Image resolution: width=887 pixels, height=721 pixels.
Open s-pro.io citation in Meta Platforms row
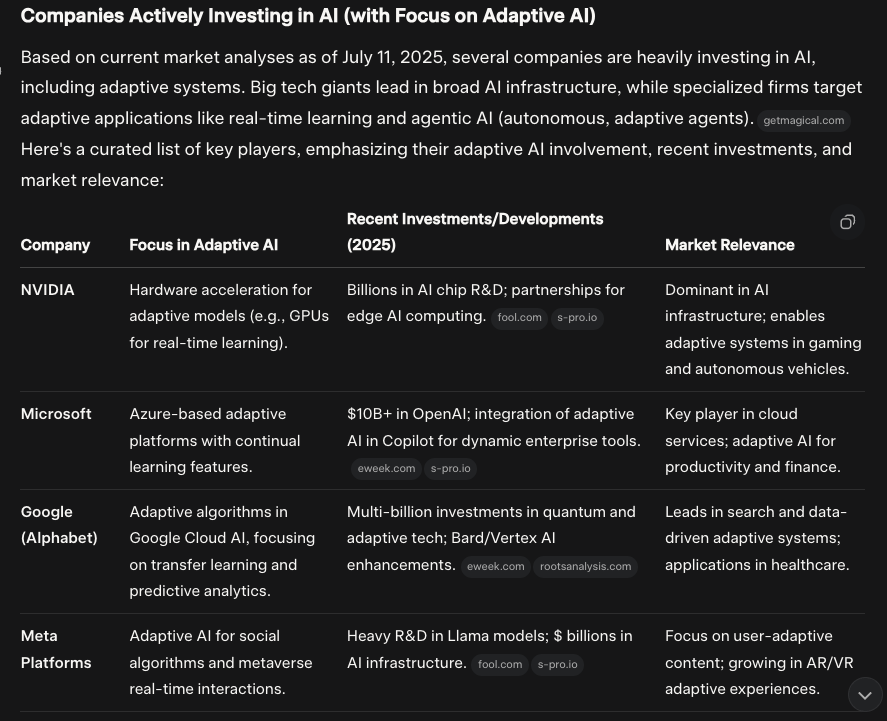point(557,664)
